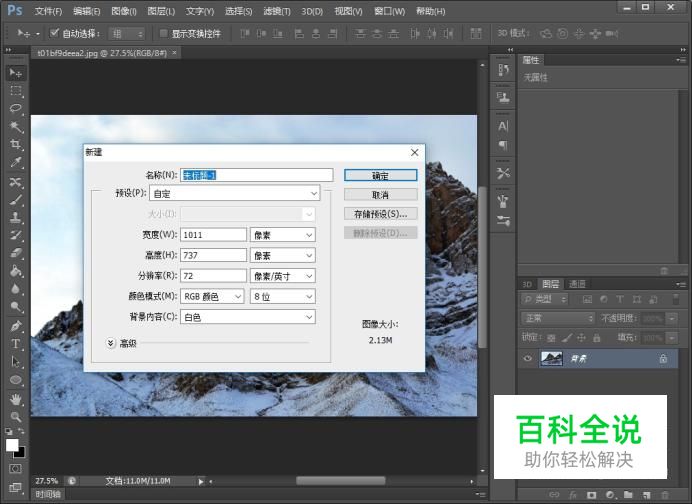Open the 背景内容 dropdown
The height and width of the screenshot is (504, 692).
(248, 317)
